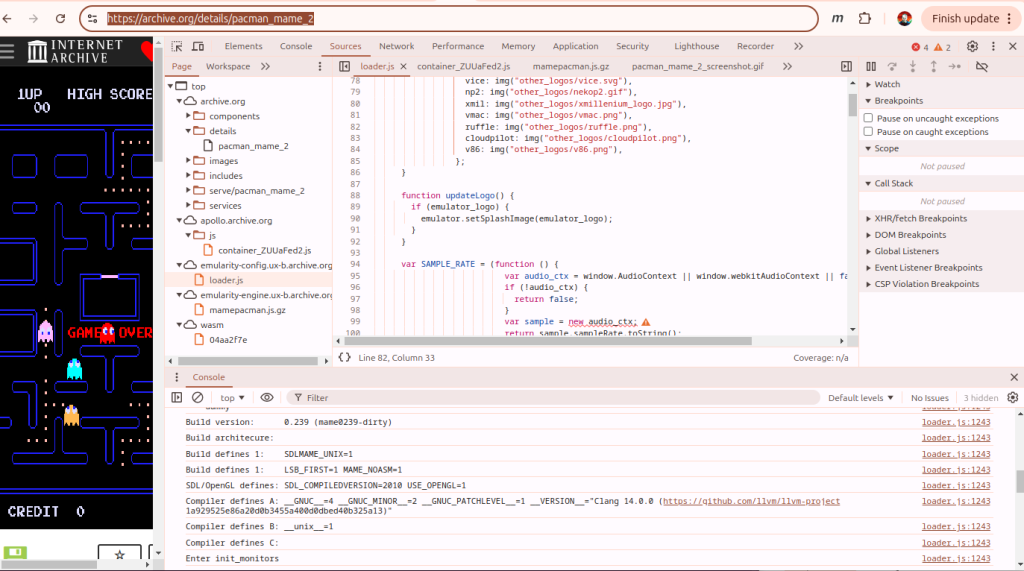Click the red error count badge
The width and height of the screenshot is (1024, 571).
click(920, 47)
